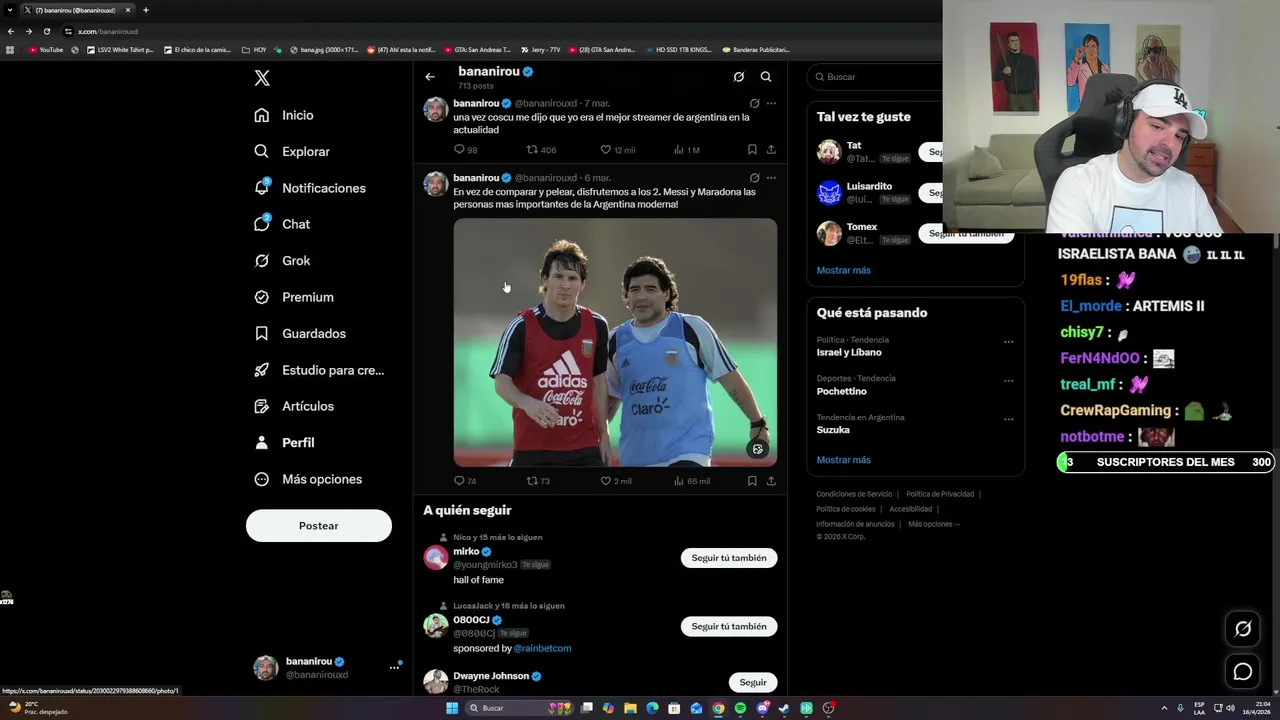Open the Messi and Maradona photo
1280x720 pixels.
point(615,342)
